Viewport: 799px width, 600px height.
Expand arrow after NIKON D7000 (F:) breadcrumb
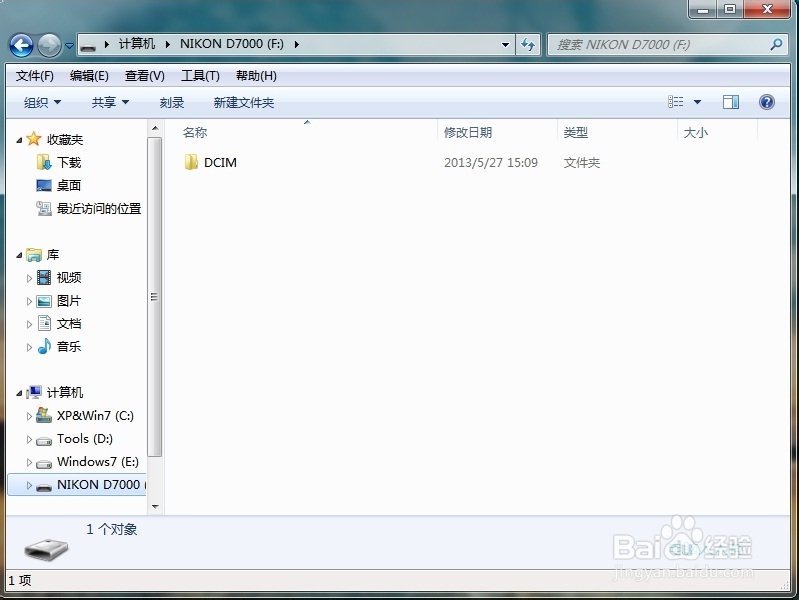click(297, 44)
